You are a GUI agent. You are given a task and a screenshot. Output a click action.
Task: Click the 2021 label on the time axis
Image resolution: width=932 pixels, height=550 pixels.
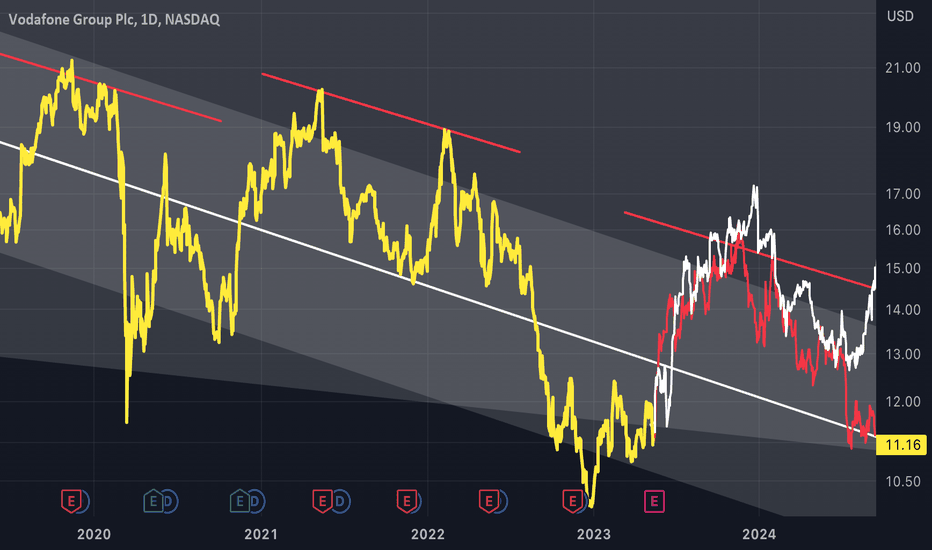[x=261, y=535]
